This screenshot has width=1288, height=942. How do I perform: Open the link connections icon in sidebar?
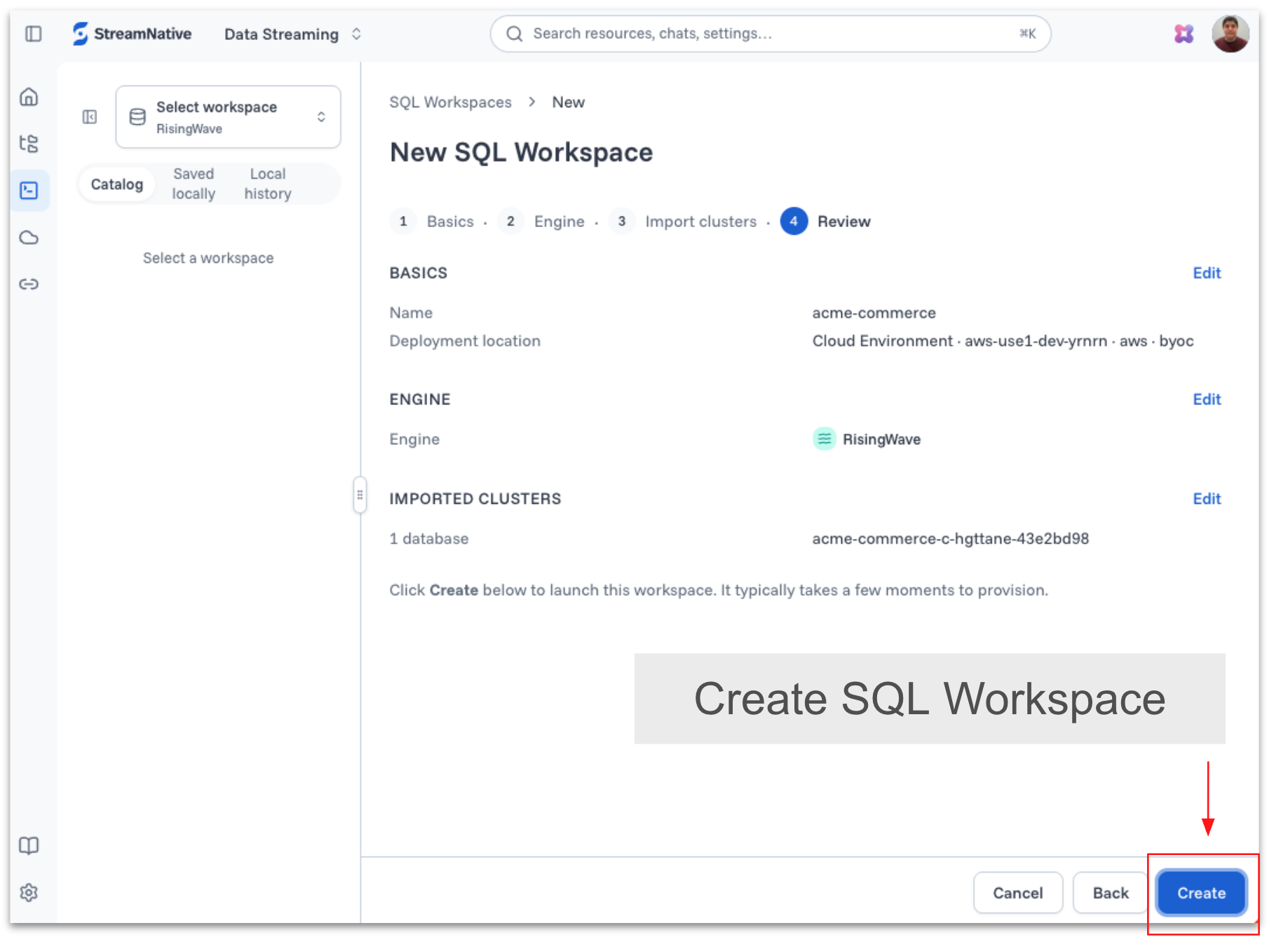pyautogui.click(x=29, y=284)
